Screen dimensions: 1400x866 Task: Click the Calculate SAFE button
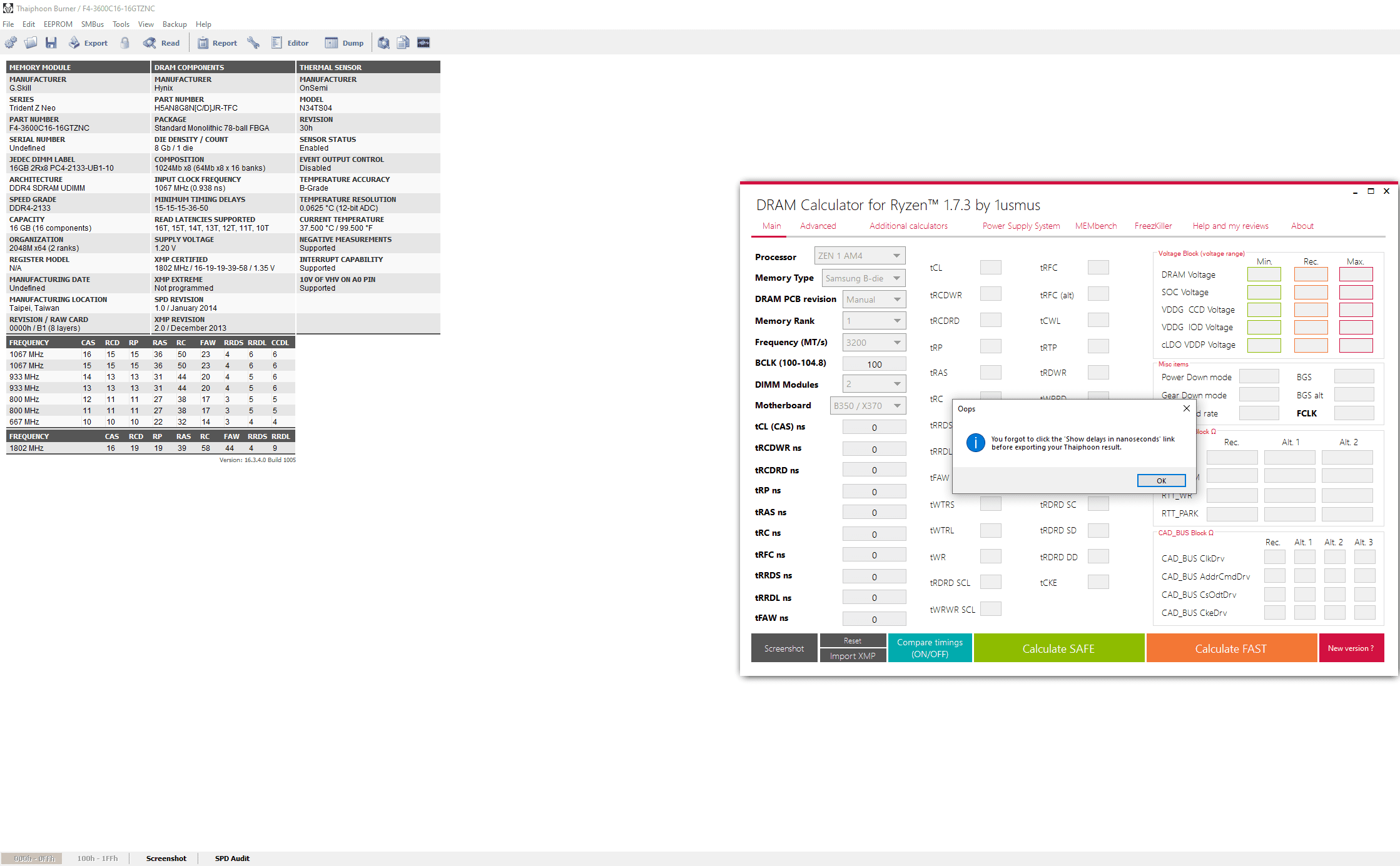click(1058, 648)
